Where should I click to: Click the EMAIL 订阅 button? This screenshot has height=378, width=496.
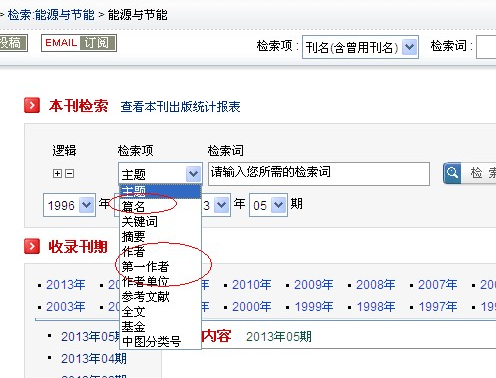tap(79, 43)
